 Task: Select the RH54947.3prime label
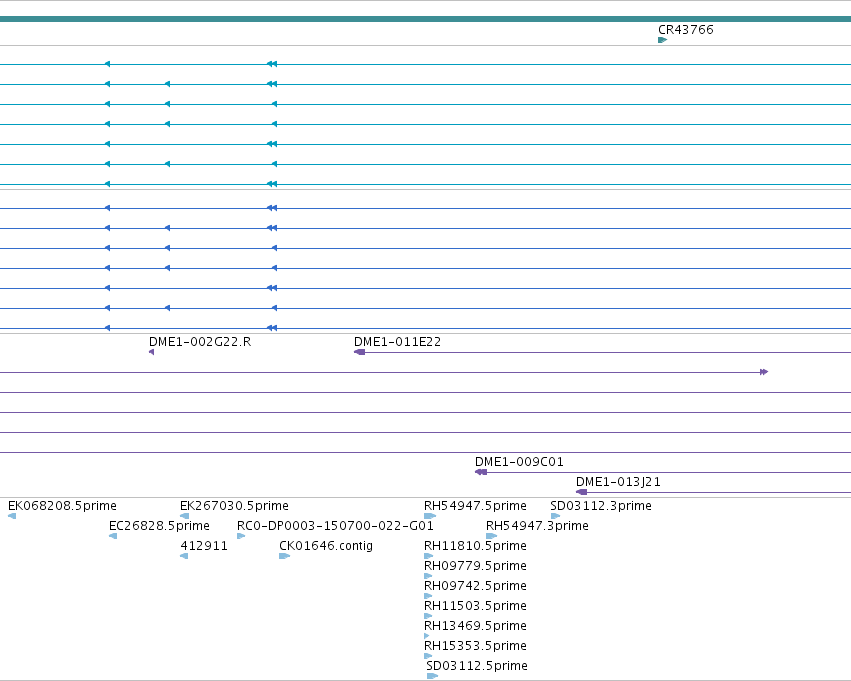point(537,526)
